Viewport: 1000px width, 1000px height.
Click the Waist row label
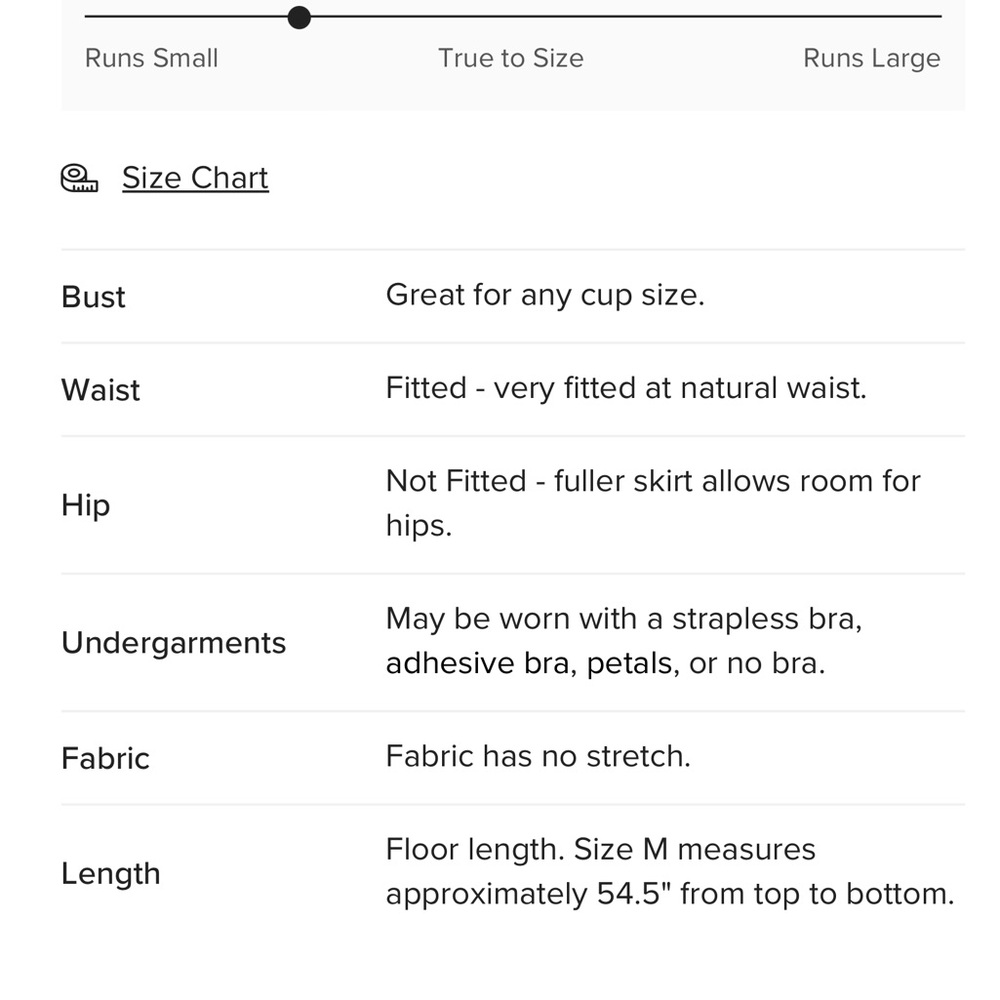pyautogui.click(x=100, y=390)
